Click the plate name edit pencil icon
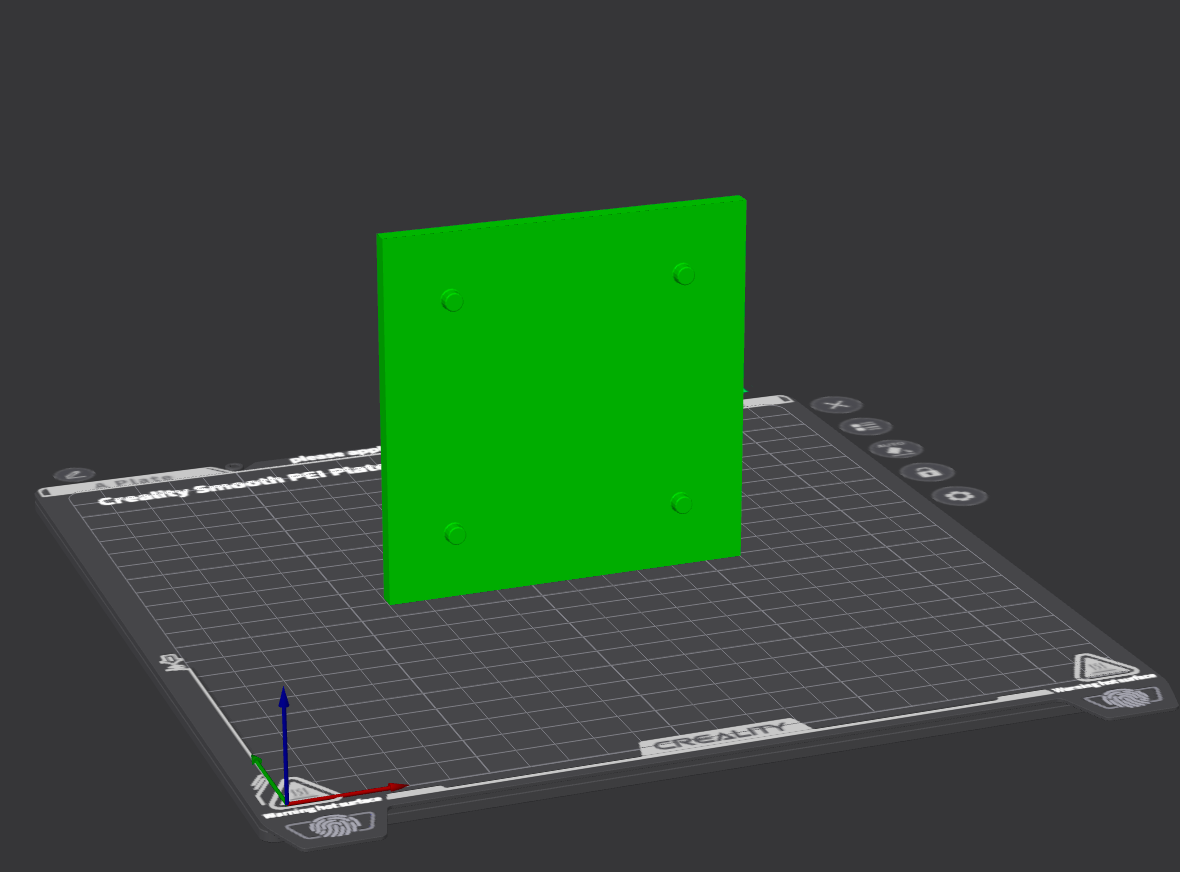 (75, 475)
